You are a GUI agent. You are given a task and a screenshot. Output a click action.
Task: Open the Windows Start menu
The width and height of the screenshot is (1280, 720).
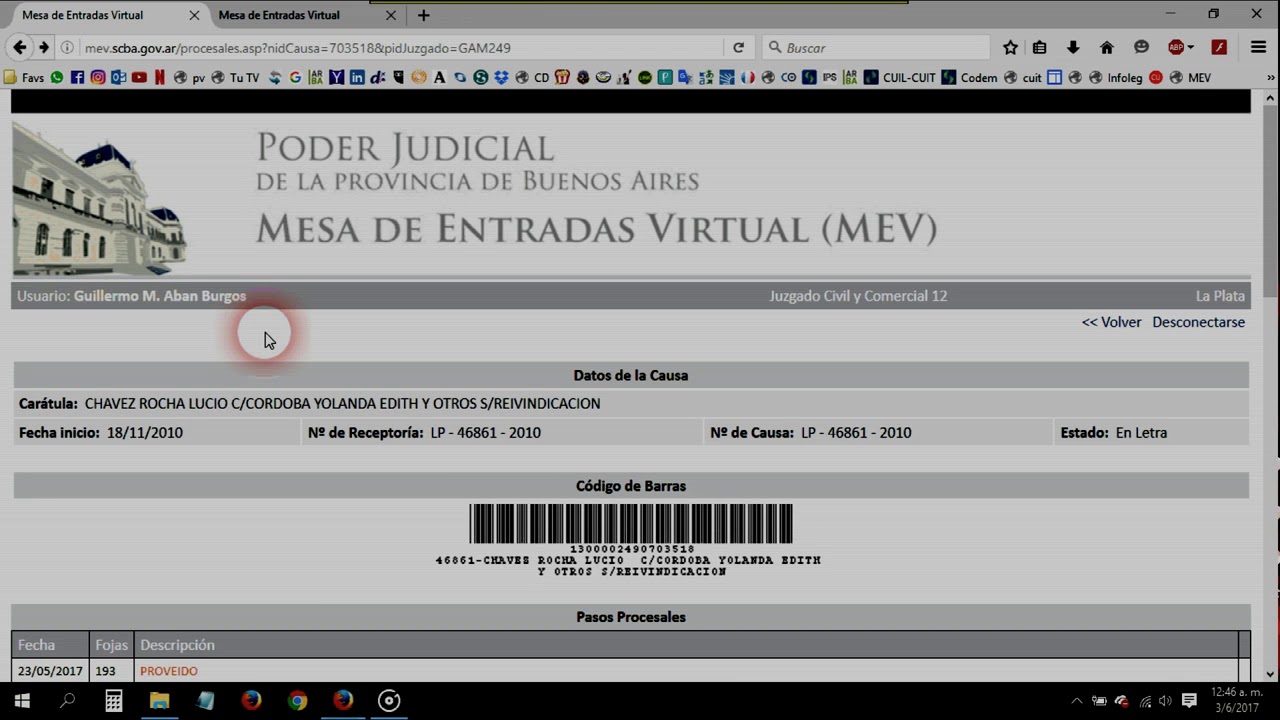tap(22, 701)
